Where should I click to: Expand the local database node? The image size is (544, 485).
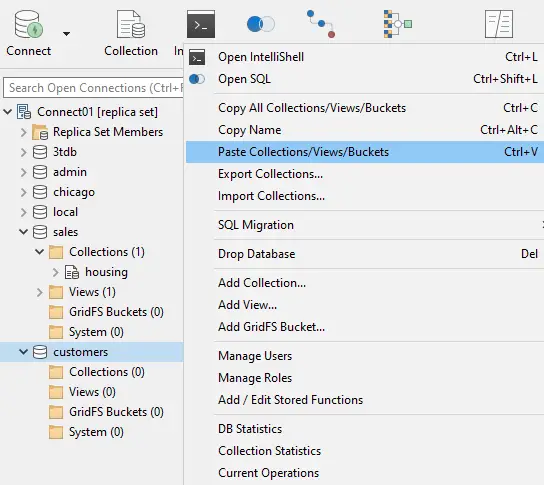[x=23, y=212]
